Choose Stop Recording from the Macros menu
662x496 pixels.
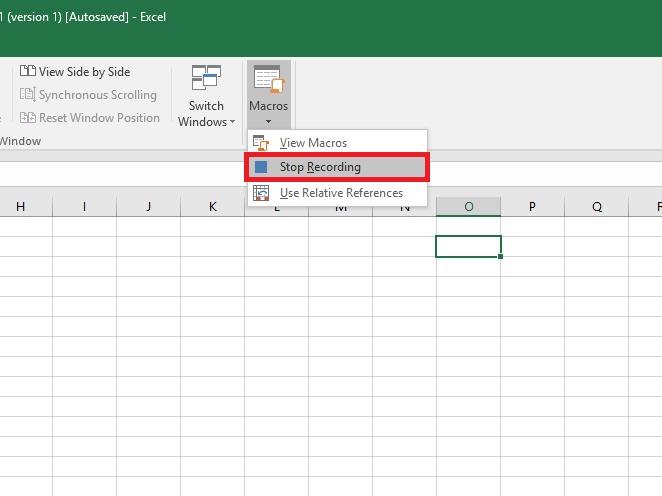point(337,167)
